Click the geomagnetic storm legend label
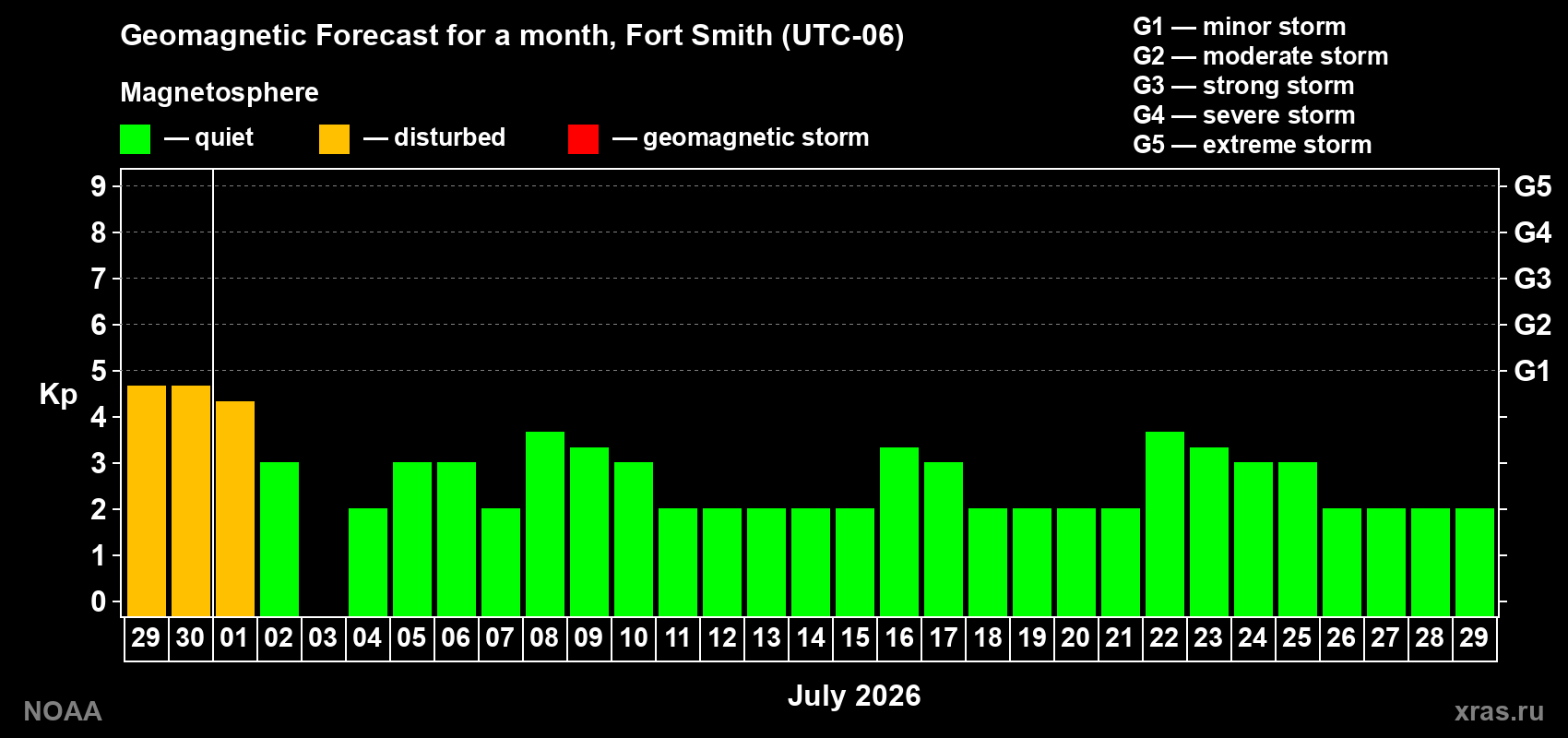Screen dimensions: 1568x738 (x=756, y=137)
